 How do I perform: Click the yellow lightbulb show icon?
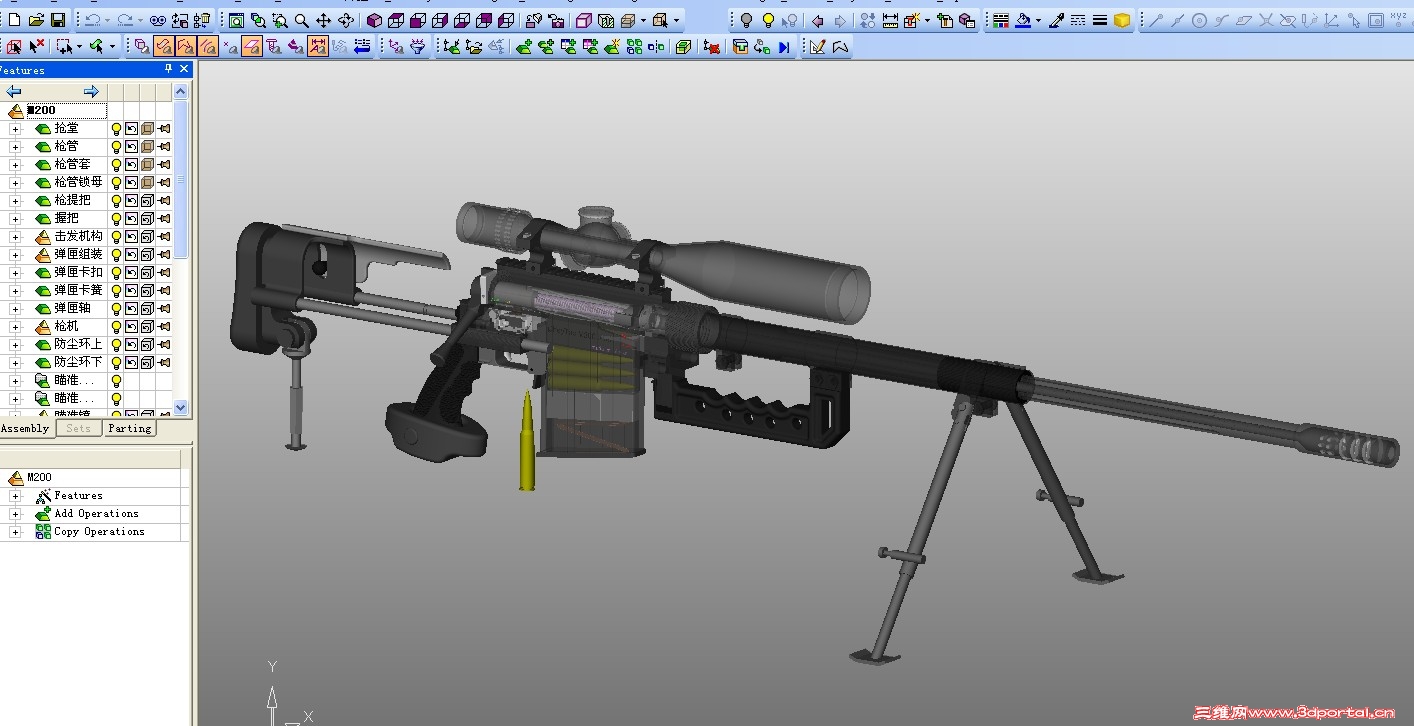(768, 20)
